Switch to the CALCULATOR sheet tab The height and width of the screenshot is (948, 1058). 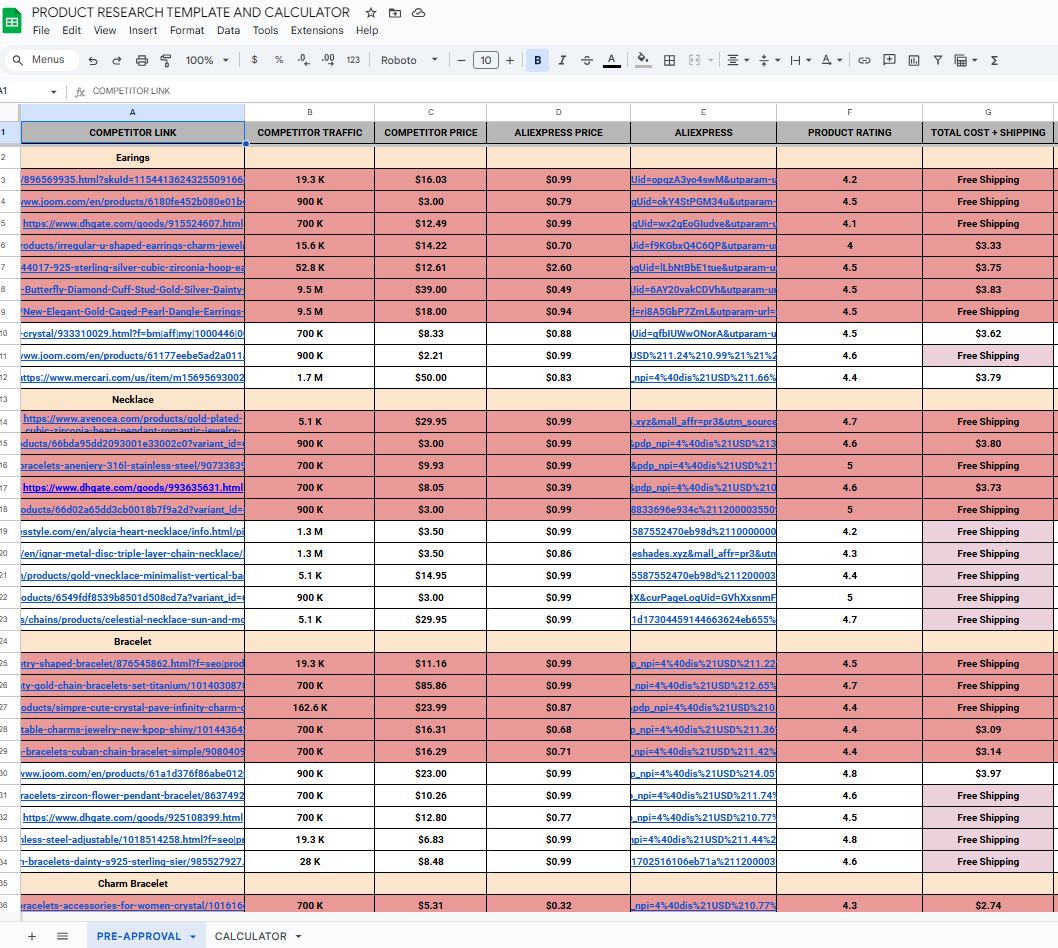coord(250,936)
